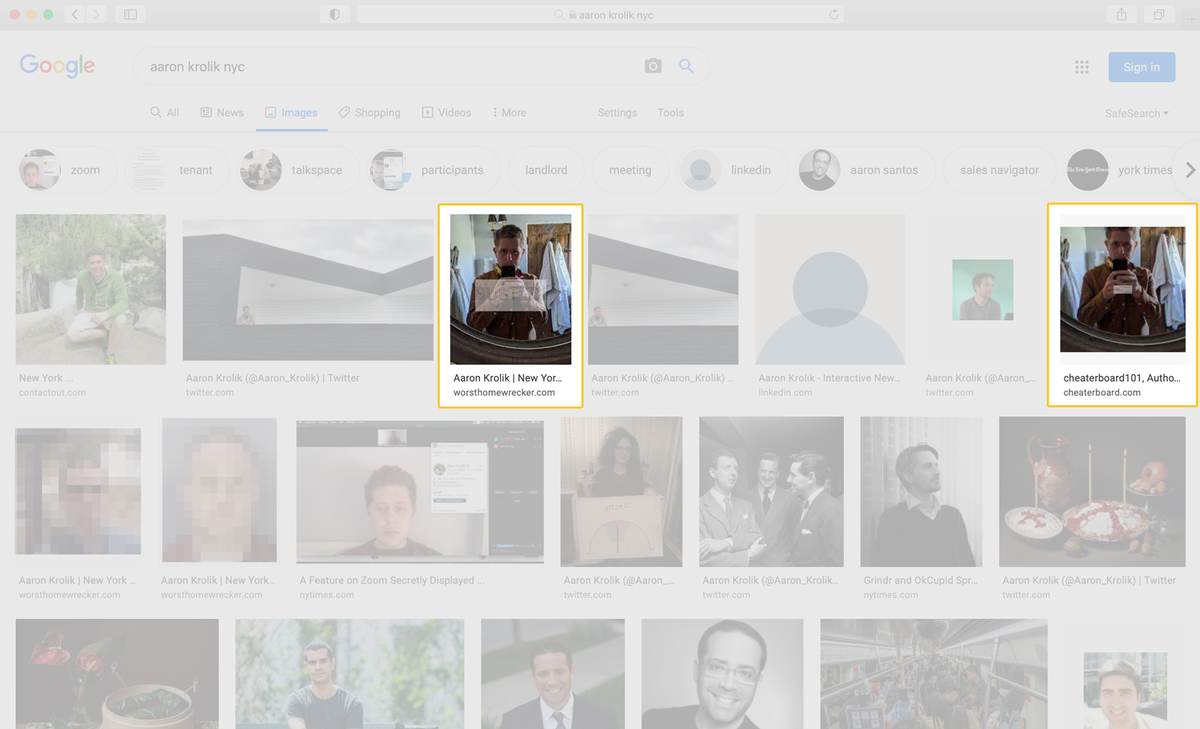Select the york times suggestion chip
This screenshot has height=729, width=1200.
pyautogui.click(x=1120, y=170)
